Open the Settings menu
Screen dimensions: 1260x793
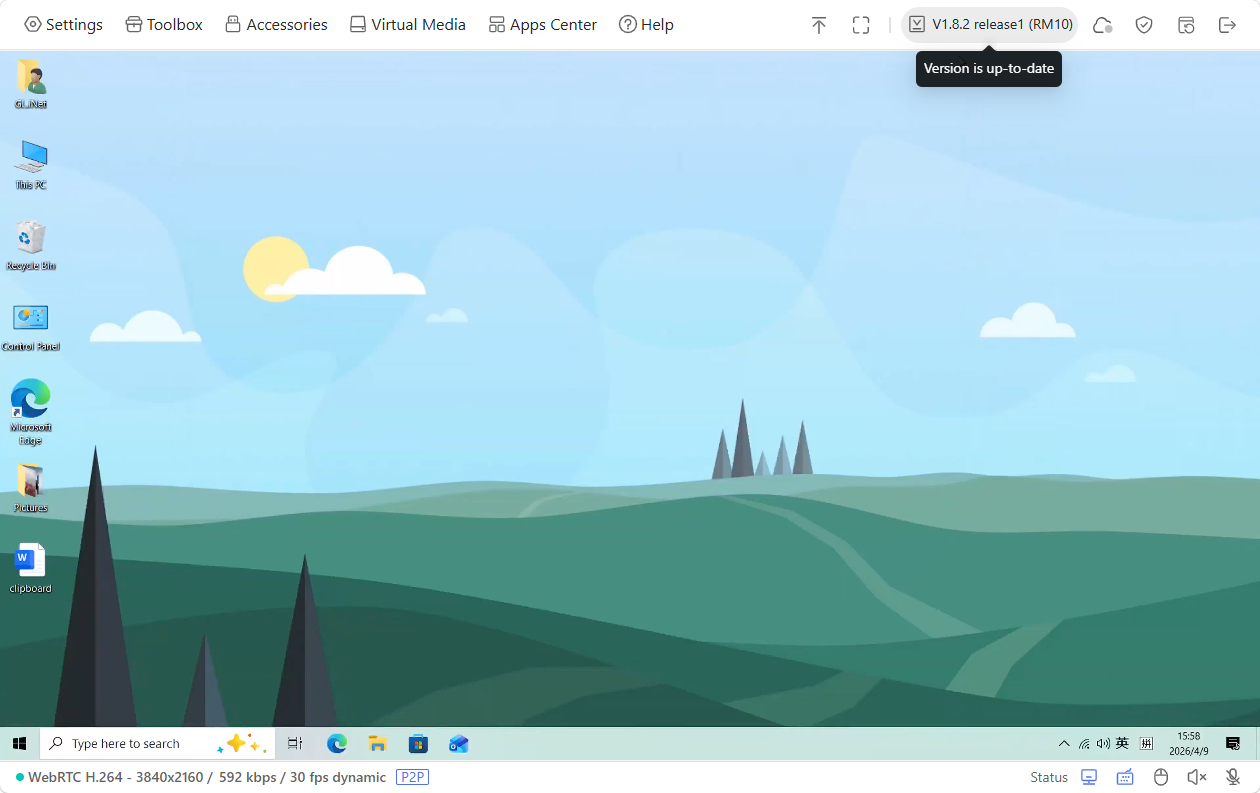tap(63, 25)
